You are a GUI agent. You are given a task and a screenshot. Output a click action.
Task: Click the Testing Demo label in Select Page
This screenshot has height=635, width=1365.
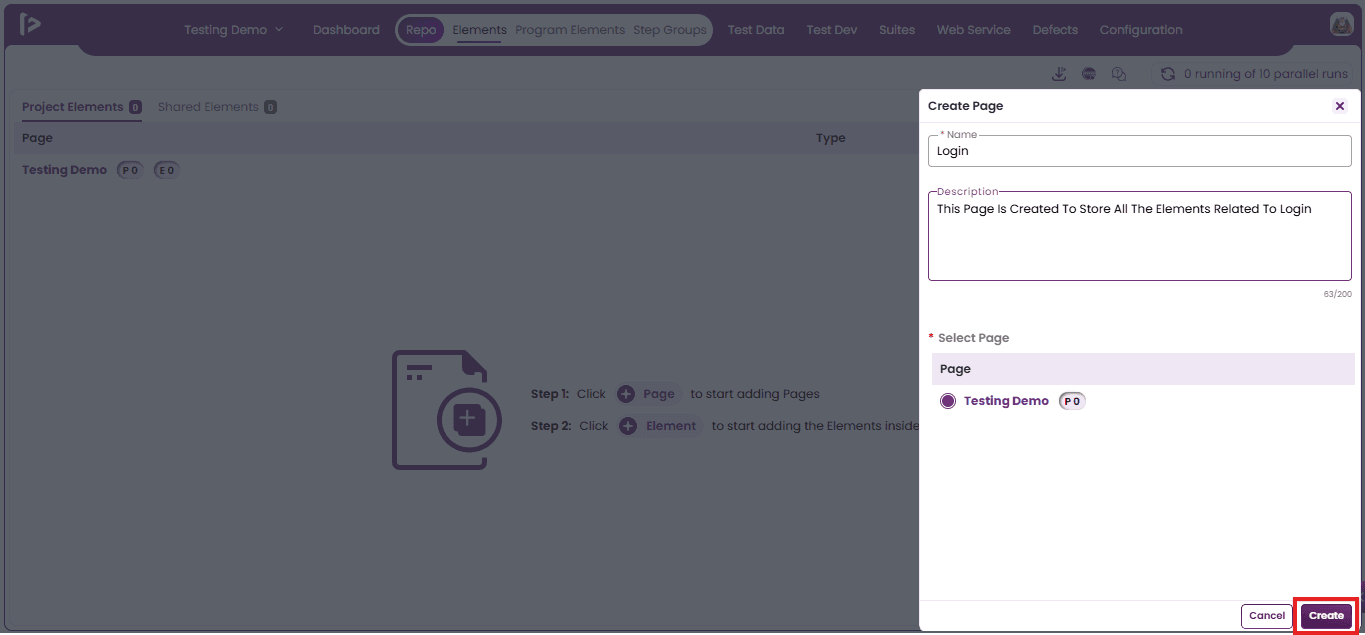click(x=1006, y=401)
